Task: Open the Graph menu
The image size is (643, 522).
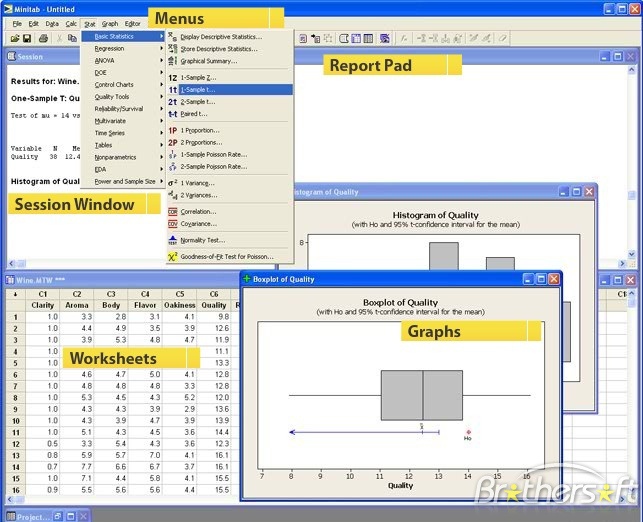Action: [x=110, y=24]
